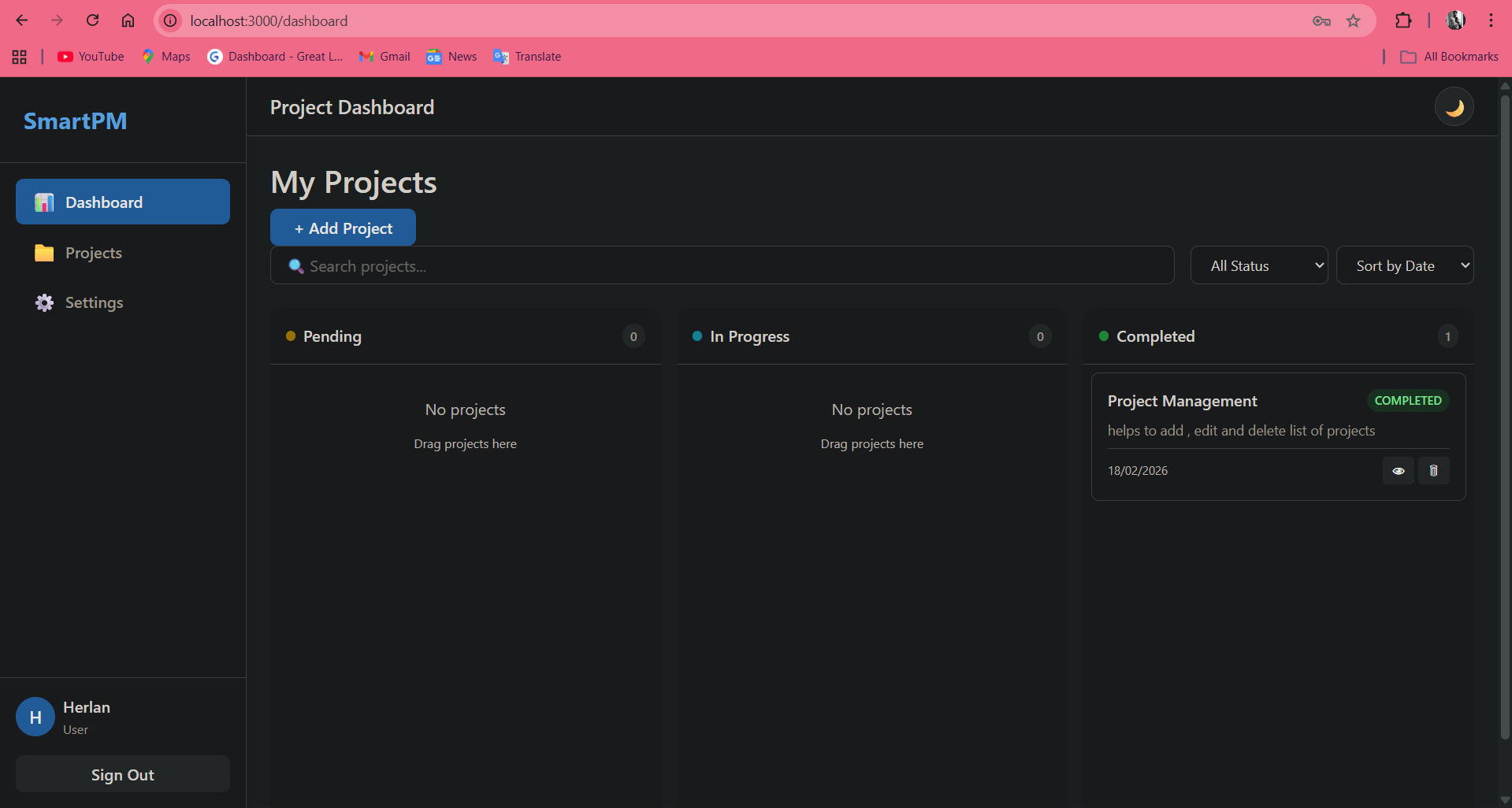Viewport: 1512px width, 808px height.
Task: Click the Add Project button
Action: [x=343, y=228]
